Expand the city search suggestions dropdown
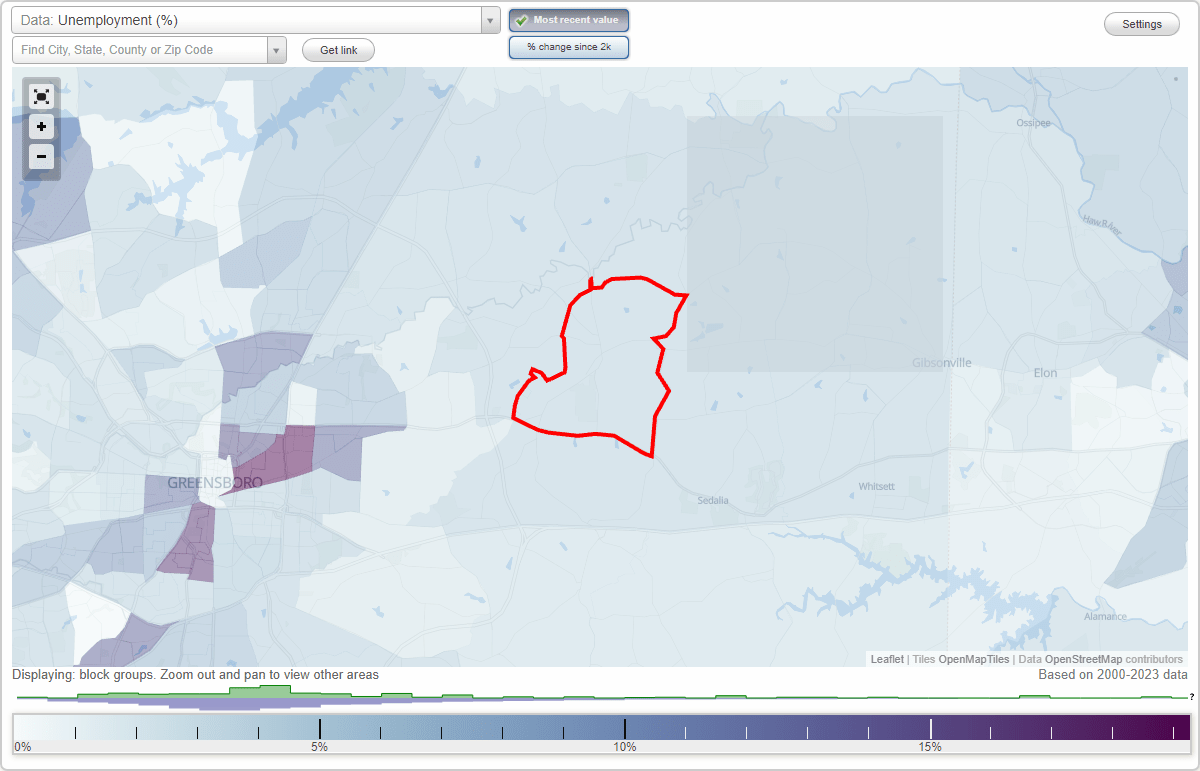Image resolution: width=1200 pixels, height=771 pixels. click(x=277, y=50)
